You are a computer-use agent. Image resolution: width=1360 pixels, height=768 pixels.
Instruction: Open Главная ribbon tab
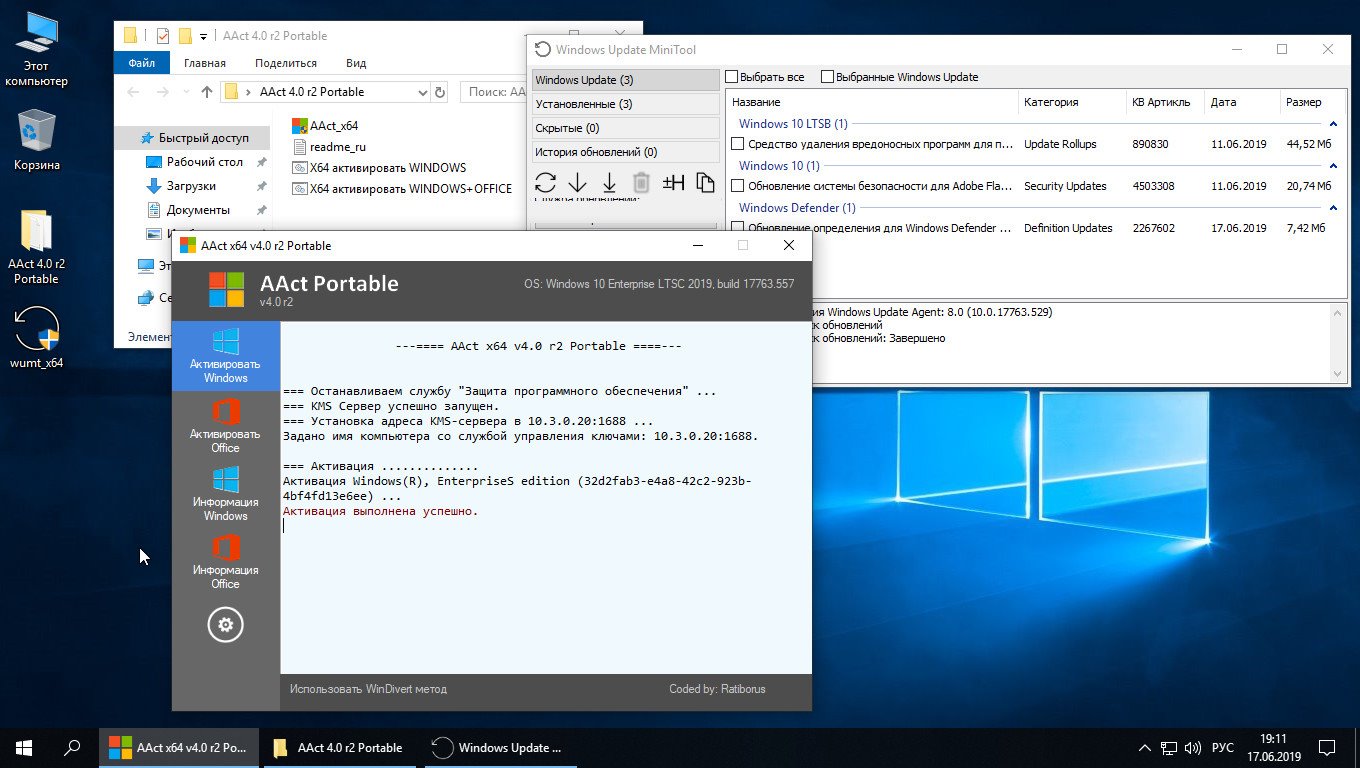point(205,63)
